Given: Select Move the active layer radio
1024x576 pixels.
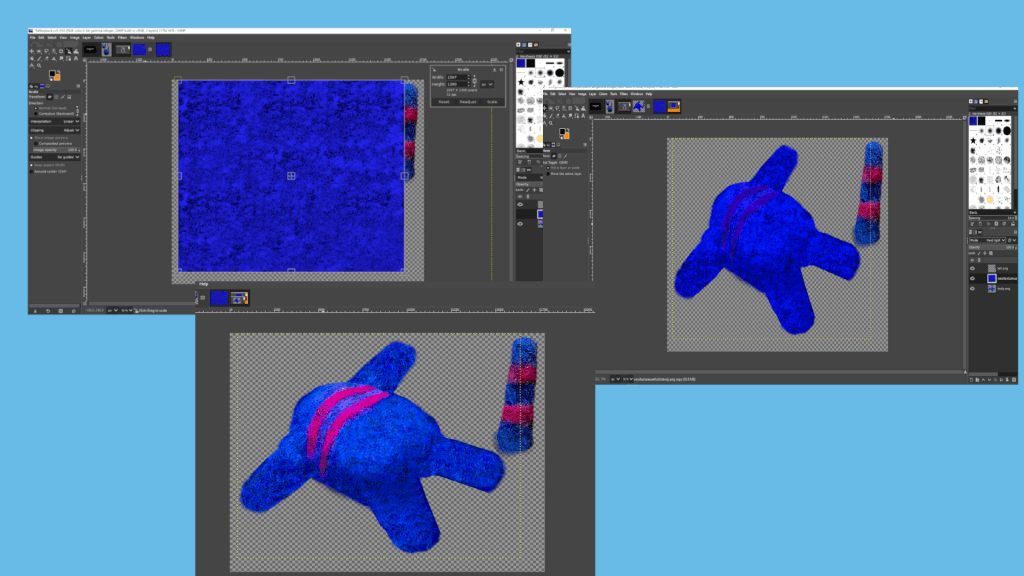Looking at the screenshot, I should coord(548,174).
